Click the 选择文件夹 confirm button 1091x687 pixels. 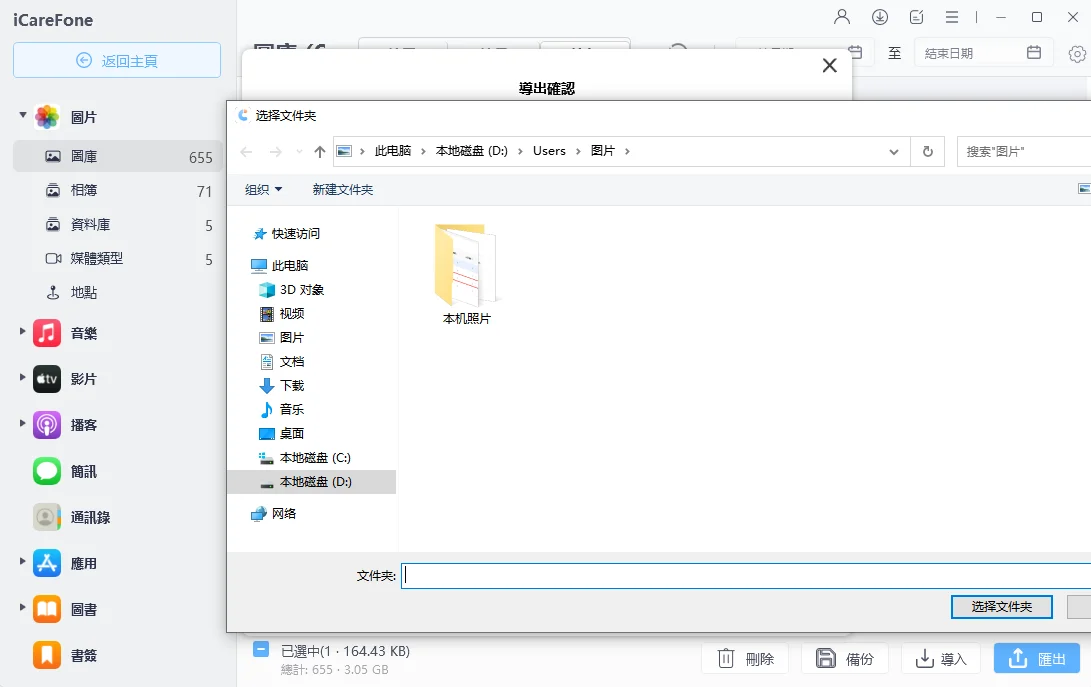tap(1001, 607)
